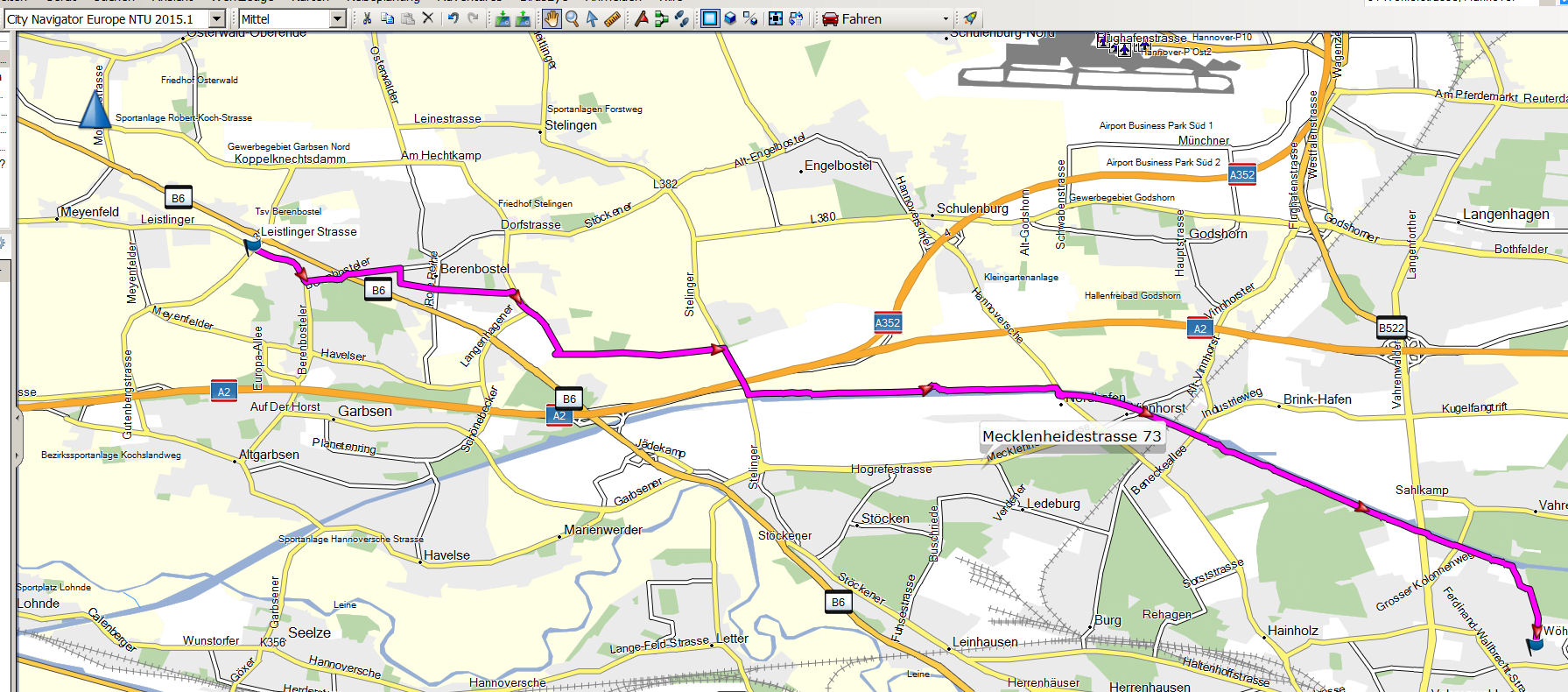The height and width of the screenshot is (692, 1568).
Task: Click the Undo arrow
Action: point(453,18)
